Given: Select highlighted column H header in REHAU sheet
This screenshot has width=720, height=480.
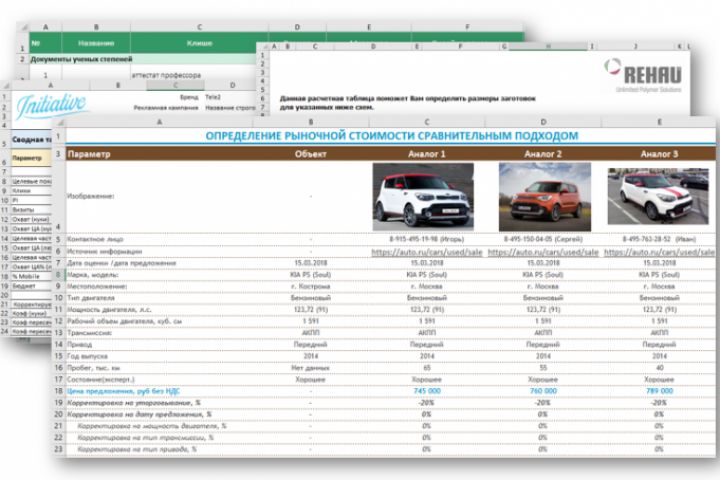Looking at the screenshot, I should point(548,46).
